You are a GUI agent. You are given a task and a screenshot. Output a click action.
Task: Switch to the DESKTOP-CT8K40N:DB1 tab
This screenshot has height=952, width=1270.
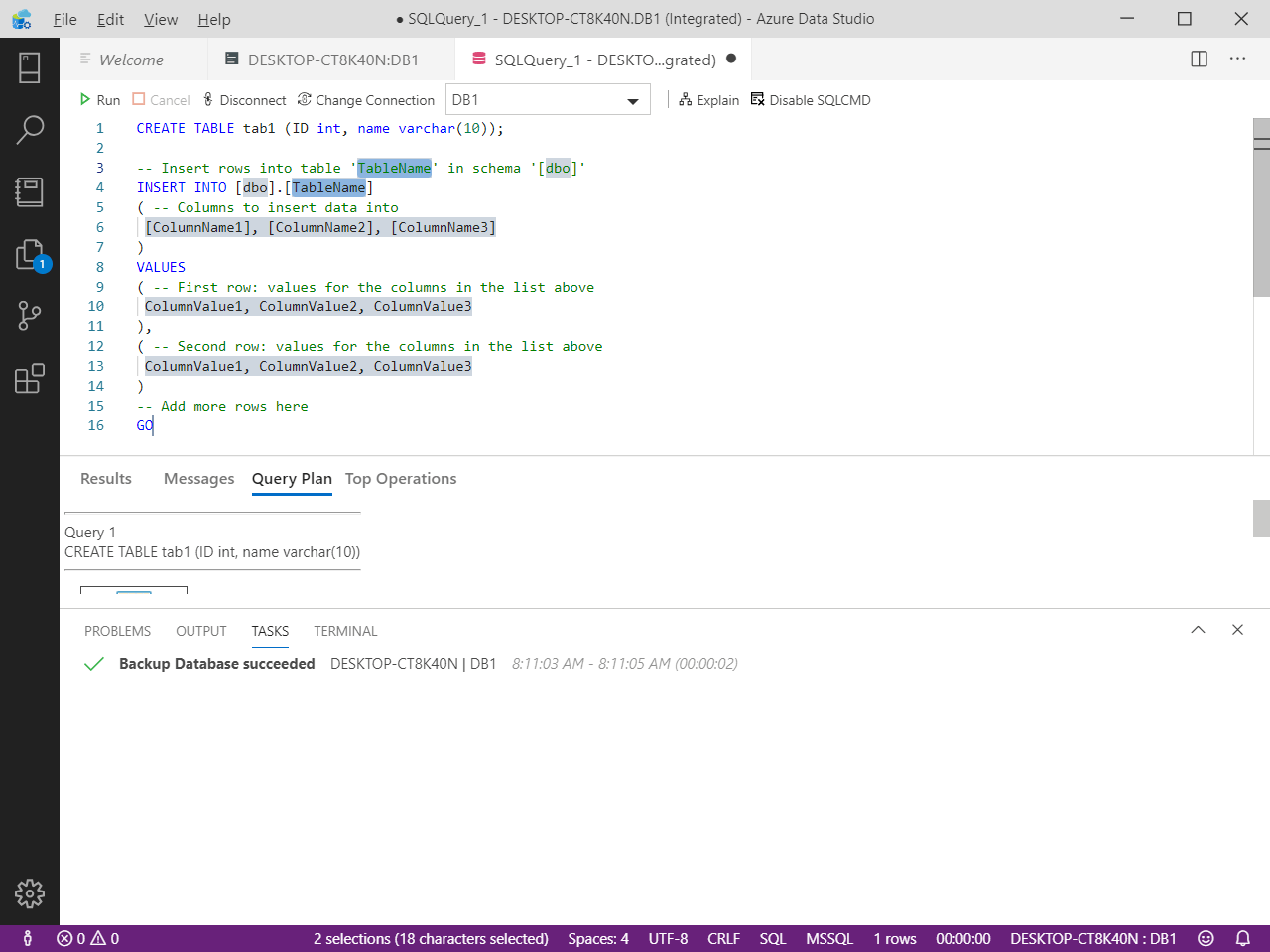[332, 59]
